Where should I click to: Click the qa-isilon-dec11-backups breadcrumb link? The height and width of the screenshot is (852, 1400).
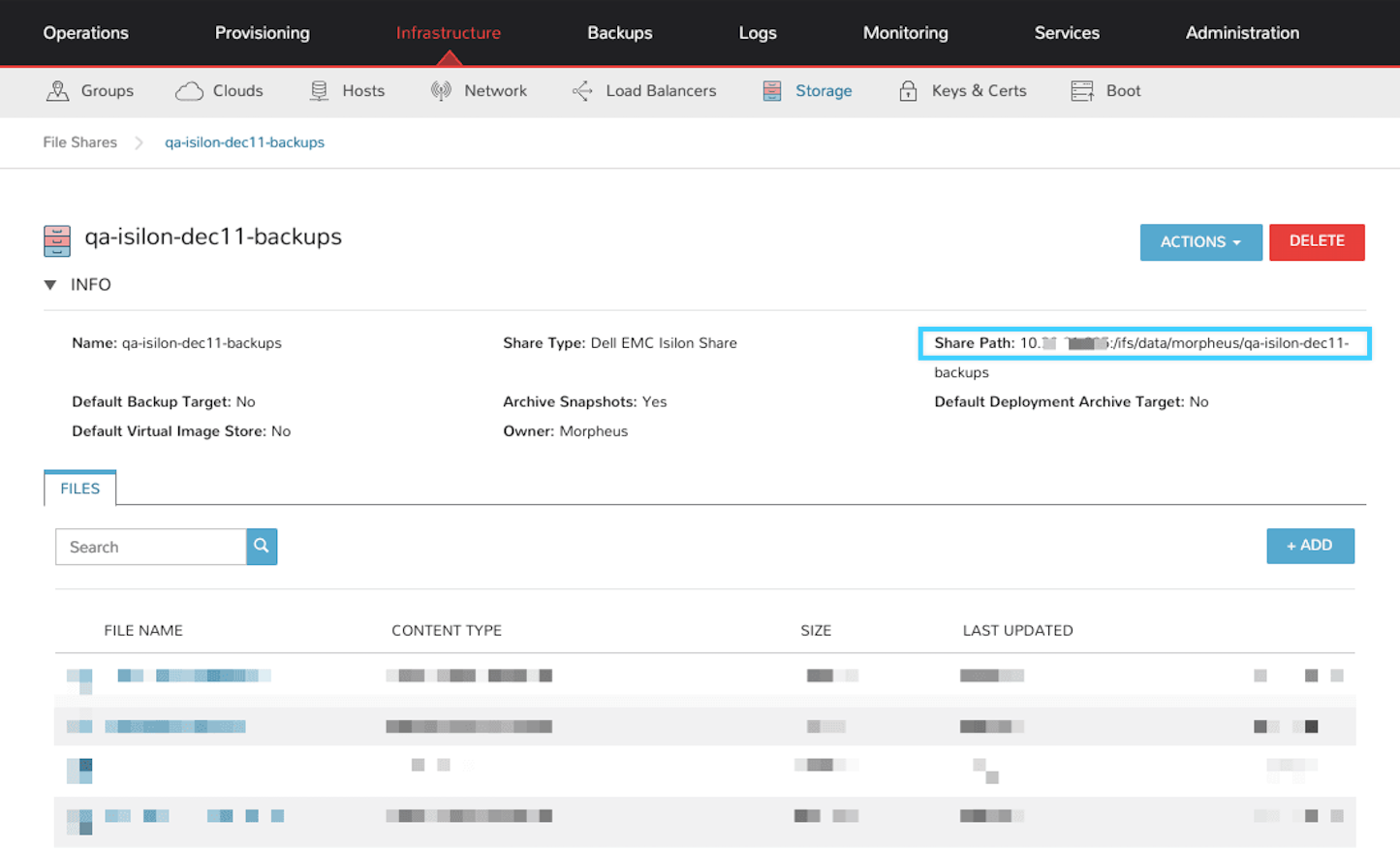coord(244,142)
